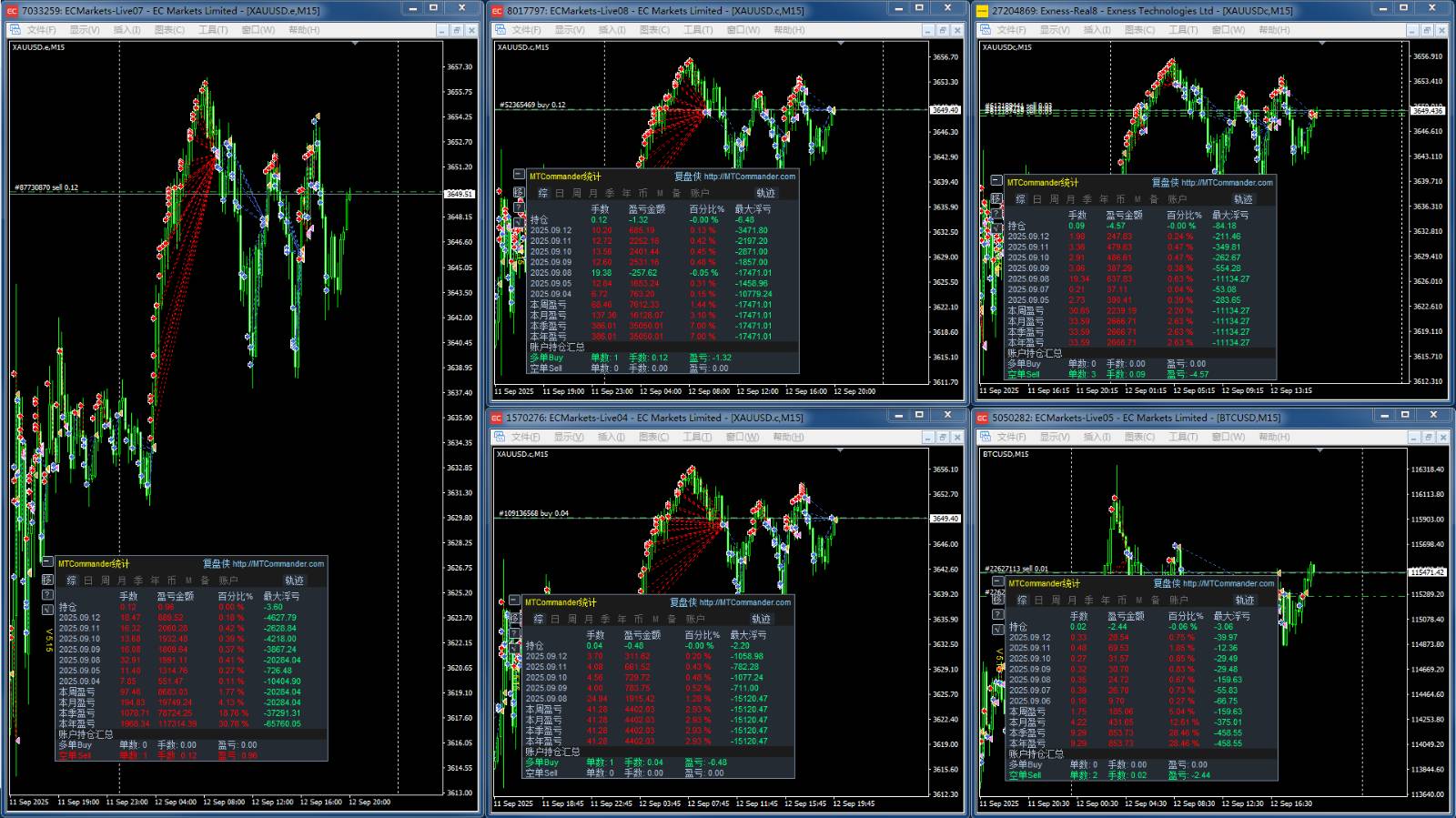Click the ? help icon of the 7033259 MTCommander panel

[x=47, y=595]
